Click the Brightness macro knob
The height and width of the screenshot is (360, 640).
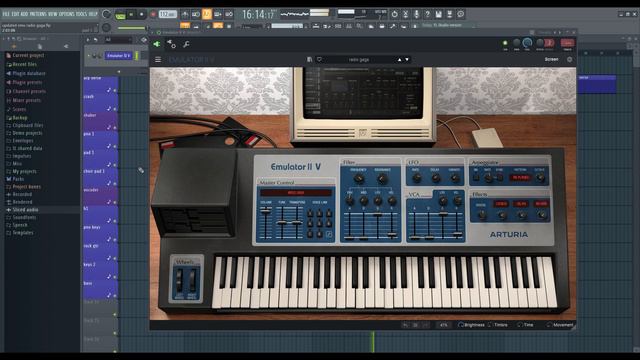[x=461, y=325]
